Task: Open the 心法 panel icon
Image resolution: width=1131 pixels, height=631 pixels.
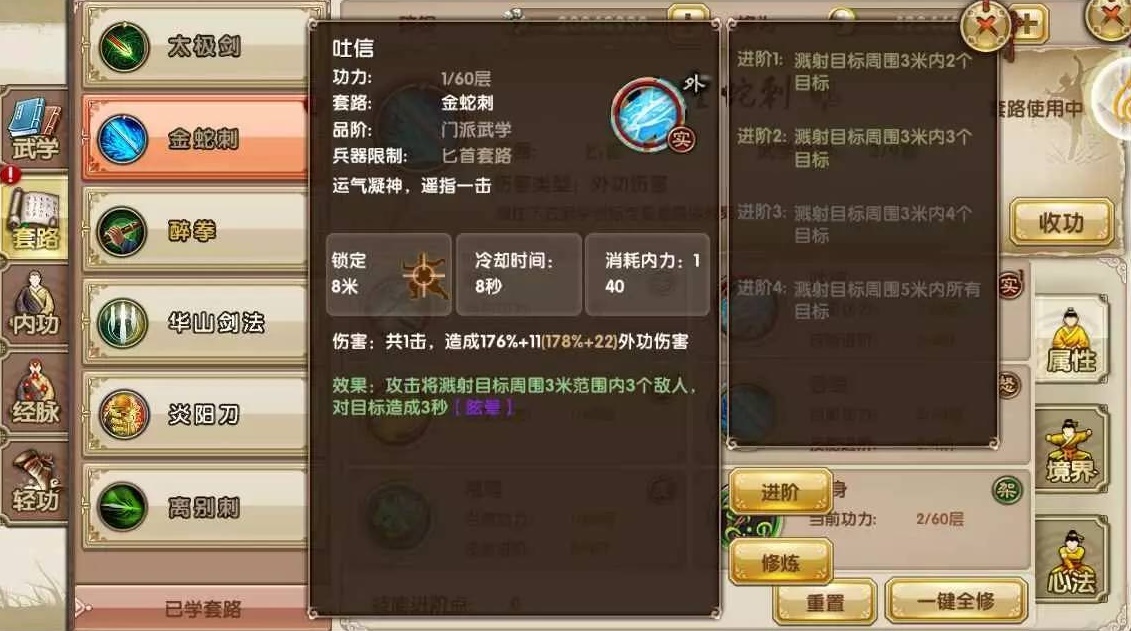Action: click(1072, 560)
